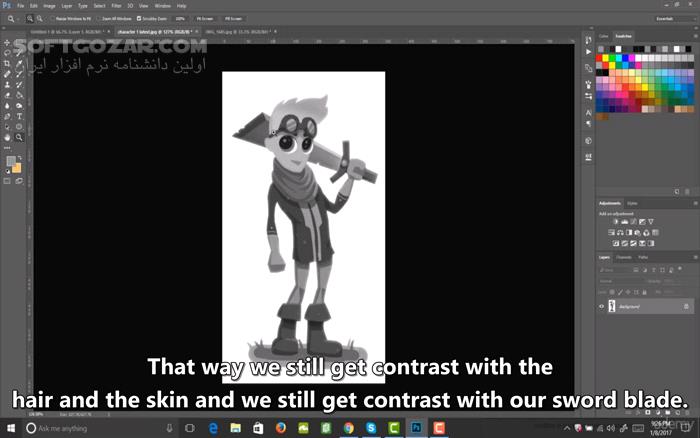Open the Essentials workspace switcher
The width and height of the screenshot is (700, 438).
[x=674, y=19]
